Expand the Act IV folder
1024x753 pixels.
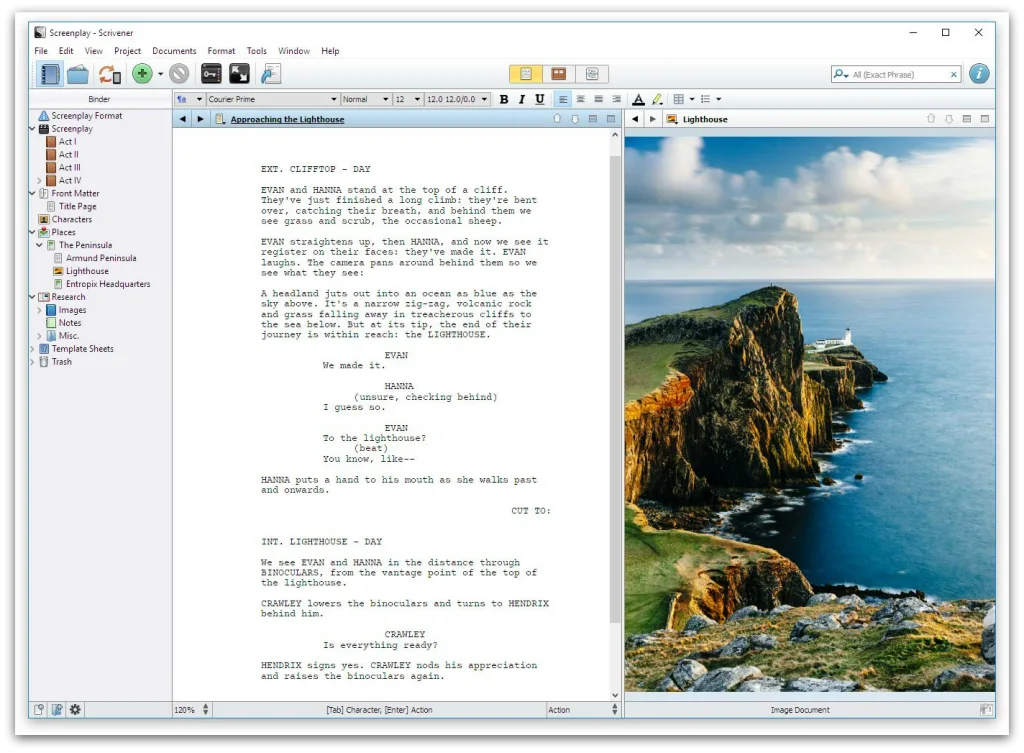click(40, 181)
